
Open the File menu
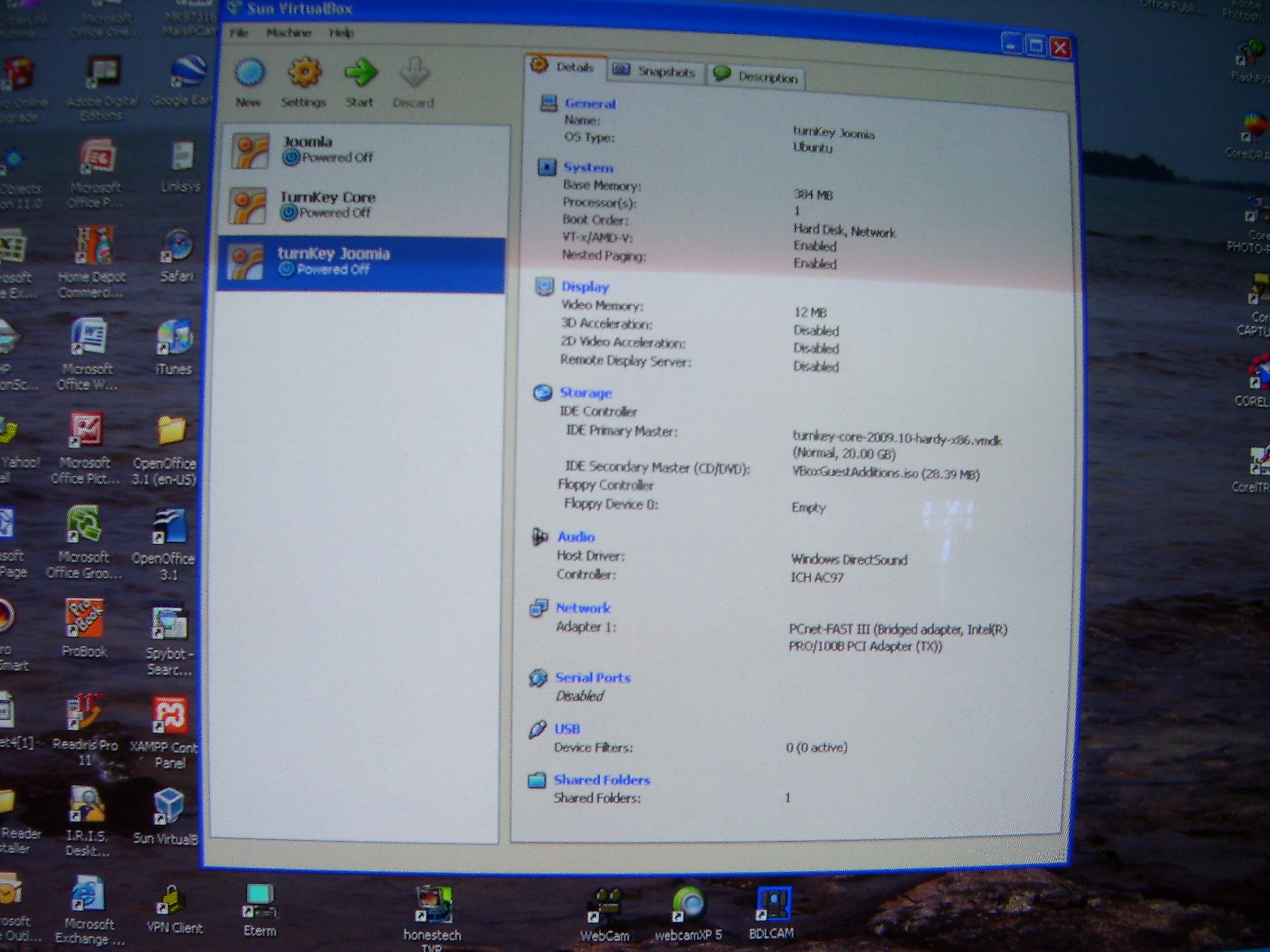(239, 33)
